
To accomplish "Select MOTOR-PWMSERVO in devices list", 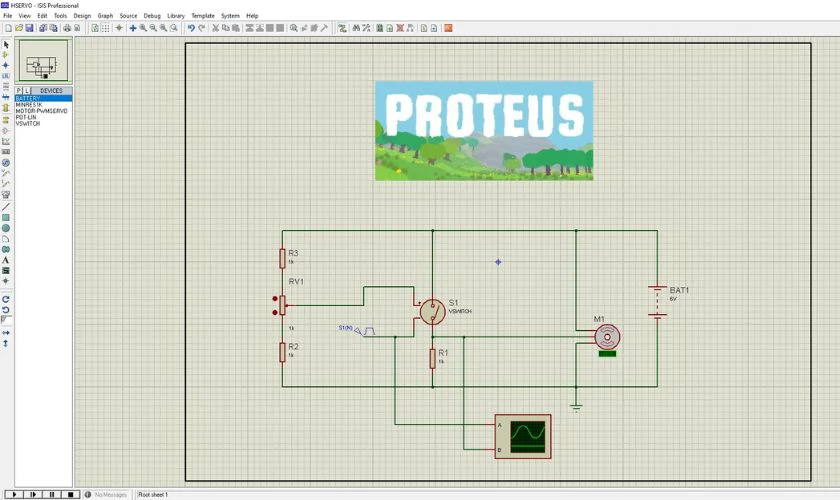I will tap(43, 111).
